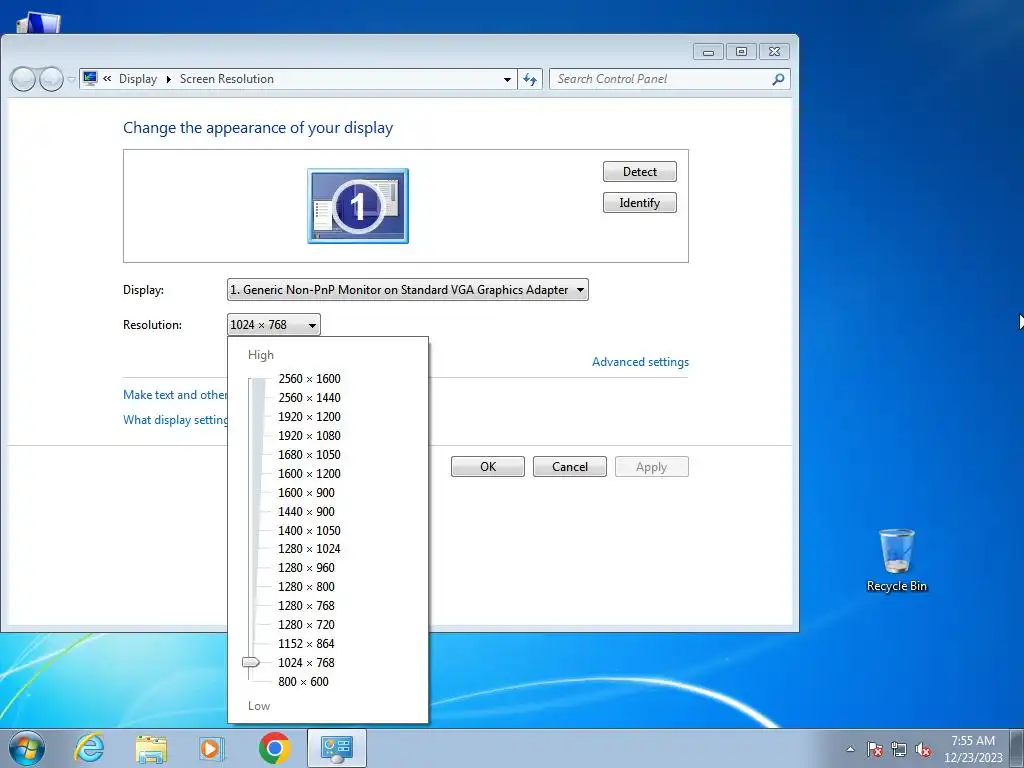Choose 1440 × 900 resolution
The height and width of the screenshot is (768, 1024).
tap(306, 511)
